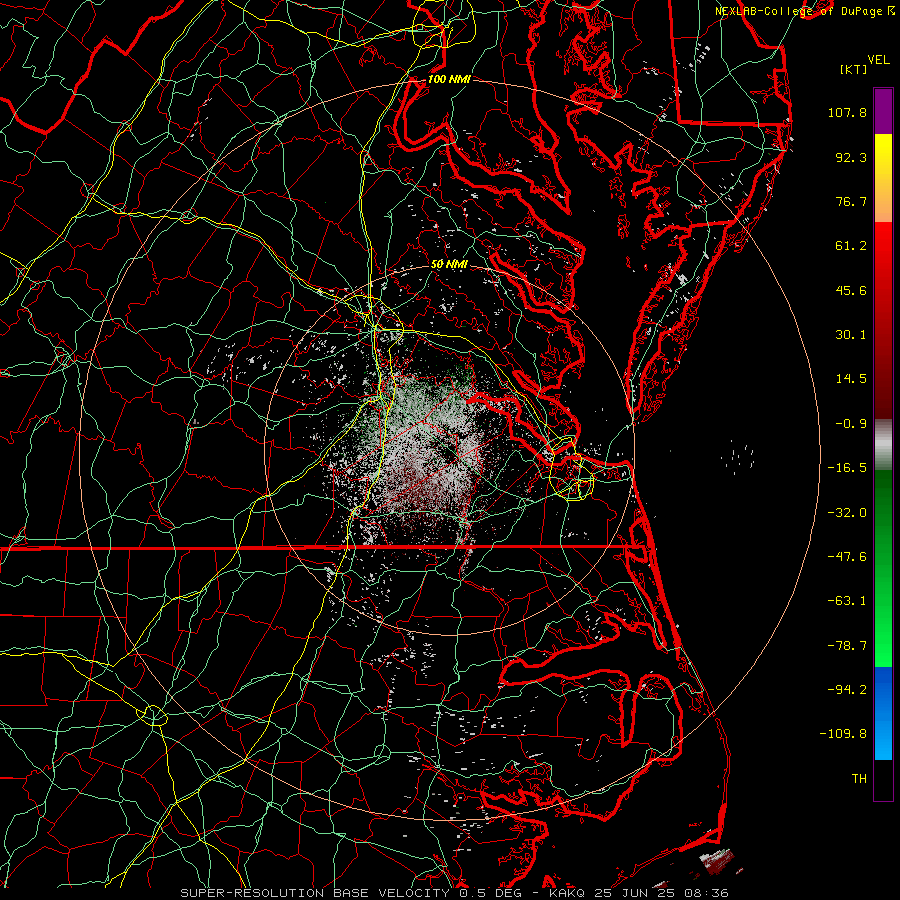
Task: Click the yellow-orange segment of velocity color bar
Action: [x=883, y=178]
